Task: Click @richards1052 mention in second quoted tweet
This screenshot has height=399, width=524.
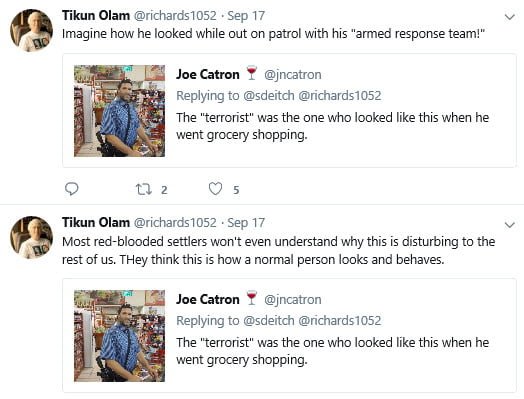Action: pos(340,320)
